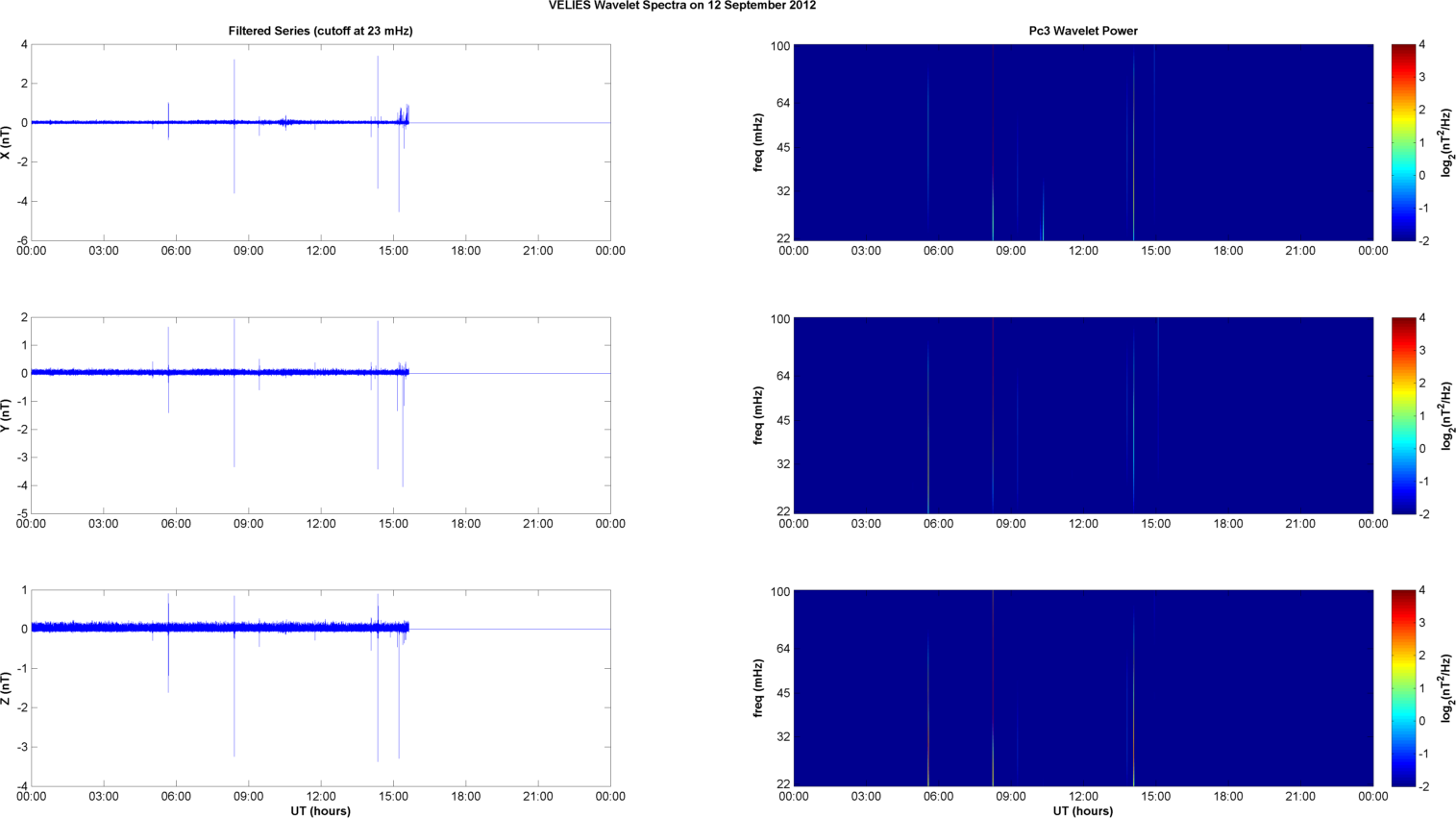Click the '4' tick on the X (nT) axis
This screenshot has width=1456, height=818.
[24, 45]
